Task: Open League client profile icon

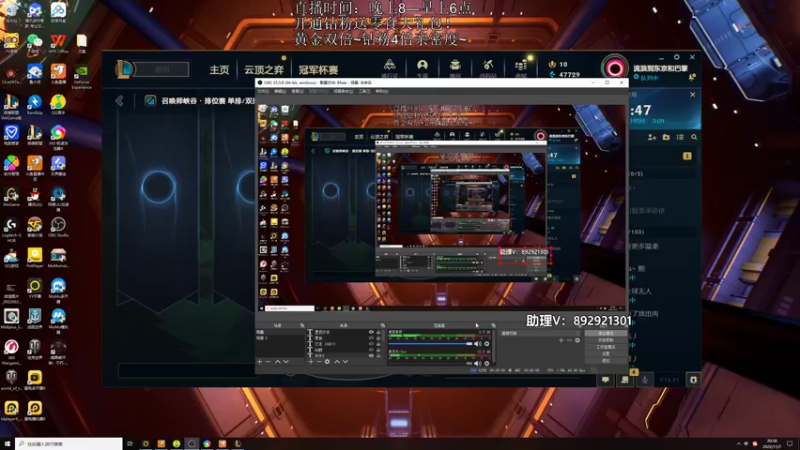Action: [422, 65]
